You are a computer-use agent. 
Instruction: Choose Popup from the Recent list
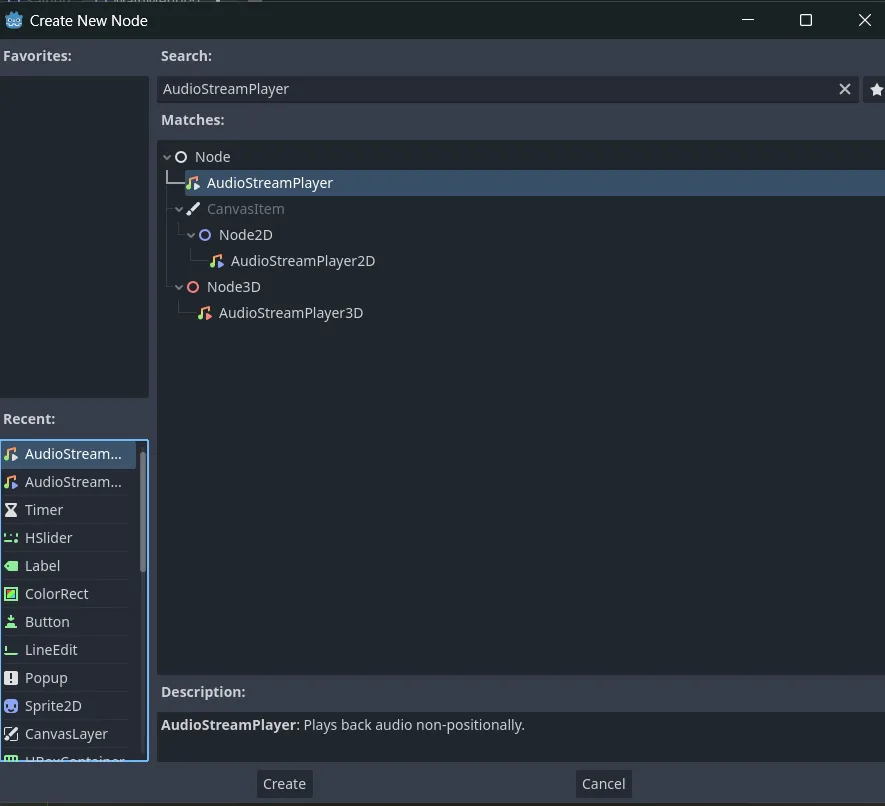pos(68,678)
